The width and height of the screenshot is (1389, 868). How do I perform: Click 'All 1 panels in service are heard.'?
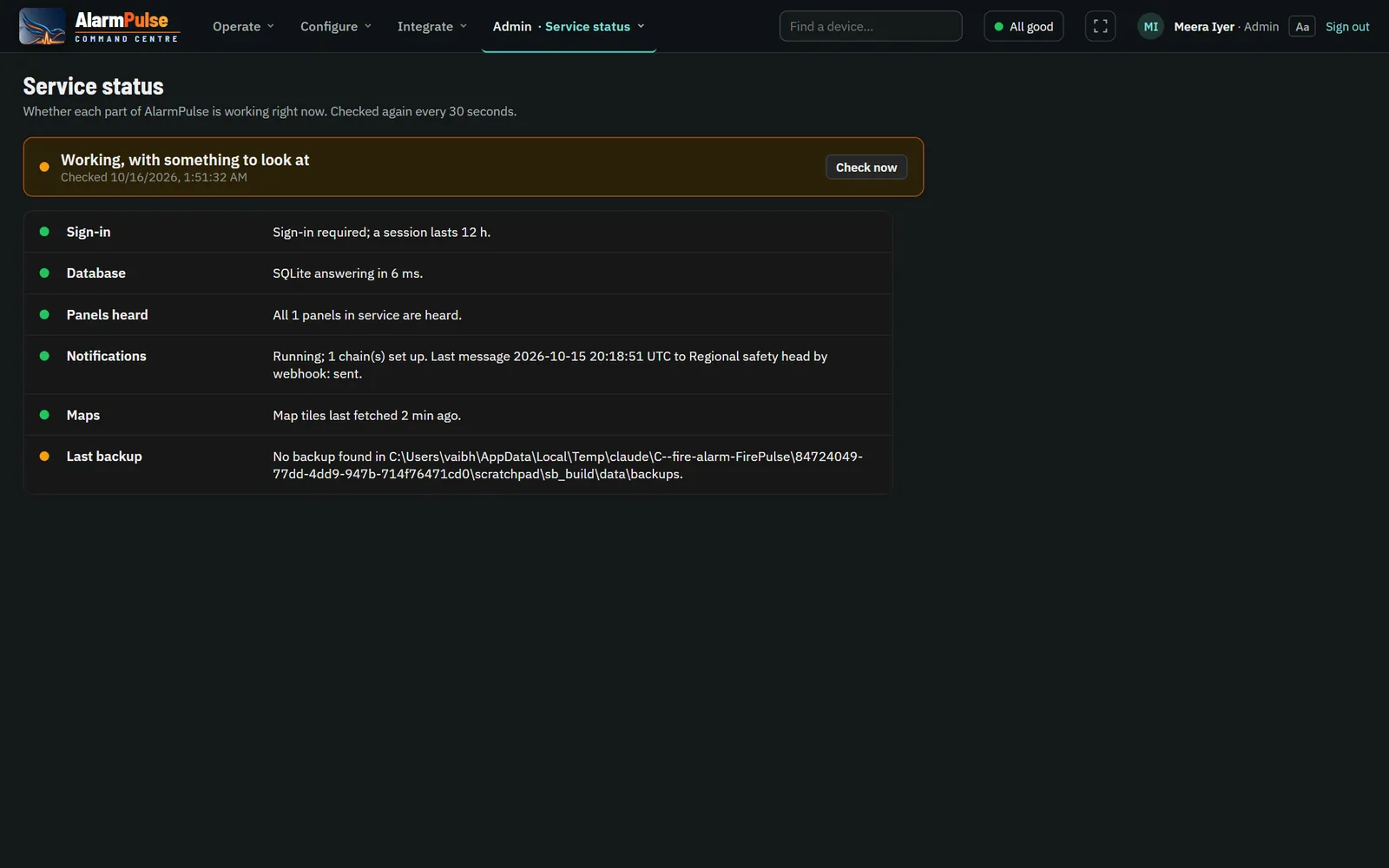click(367, 314)
